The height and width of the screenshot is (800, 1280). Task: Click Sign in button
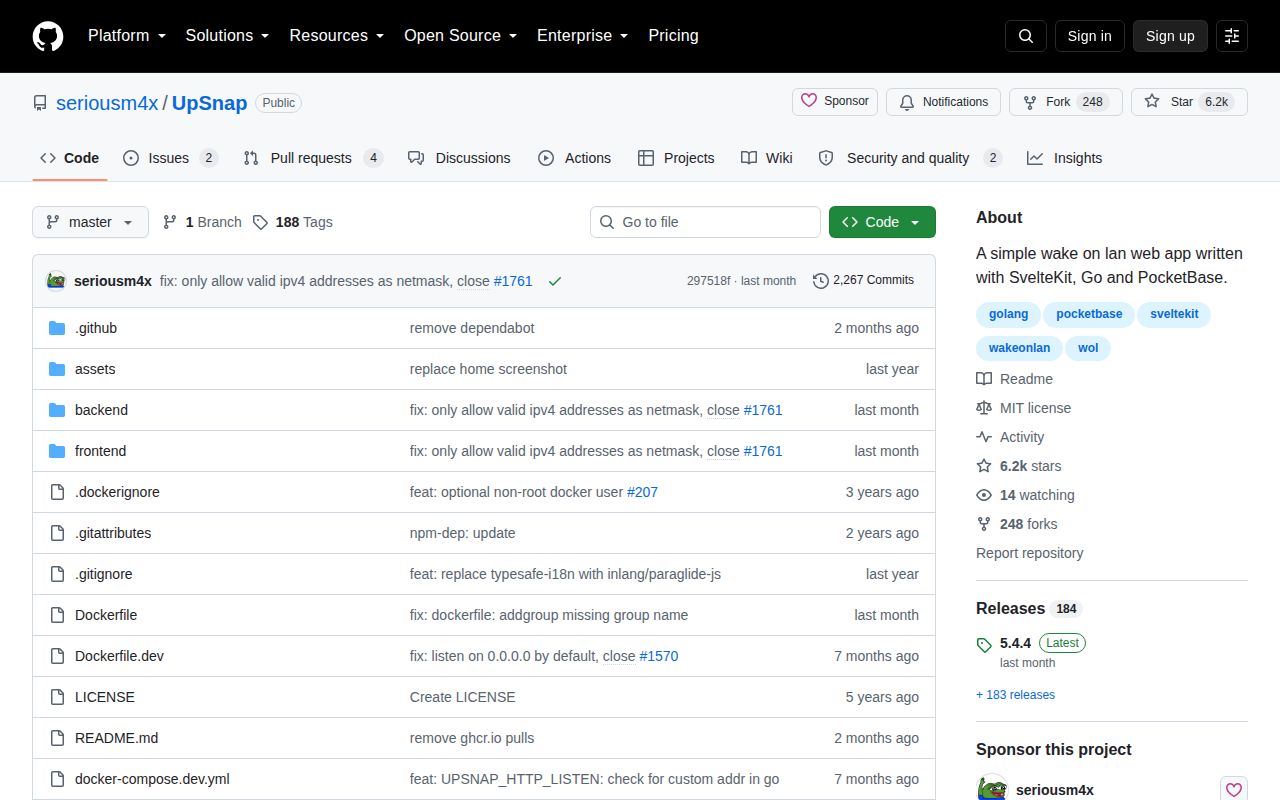point(1089,36)
